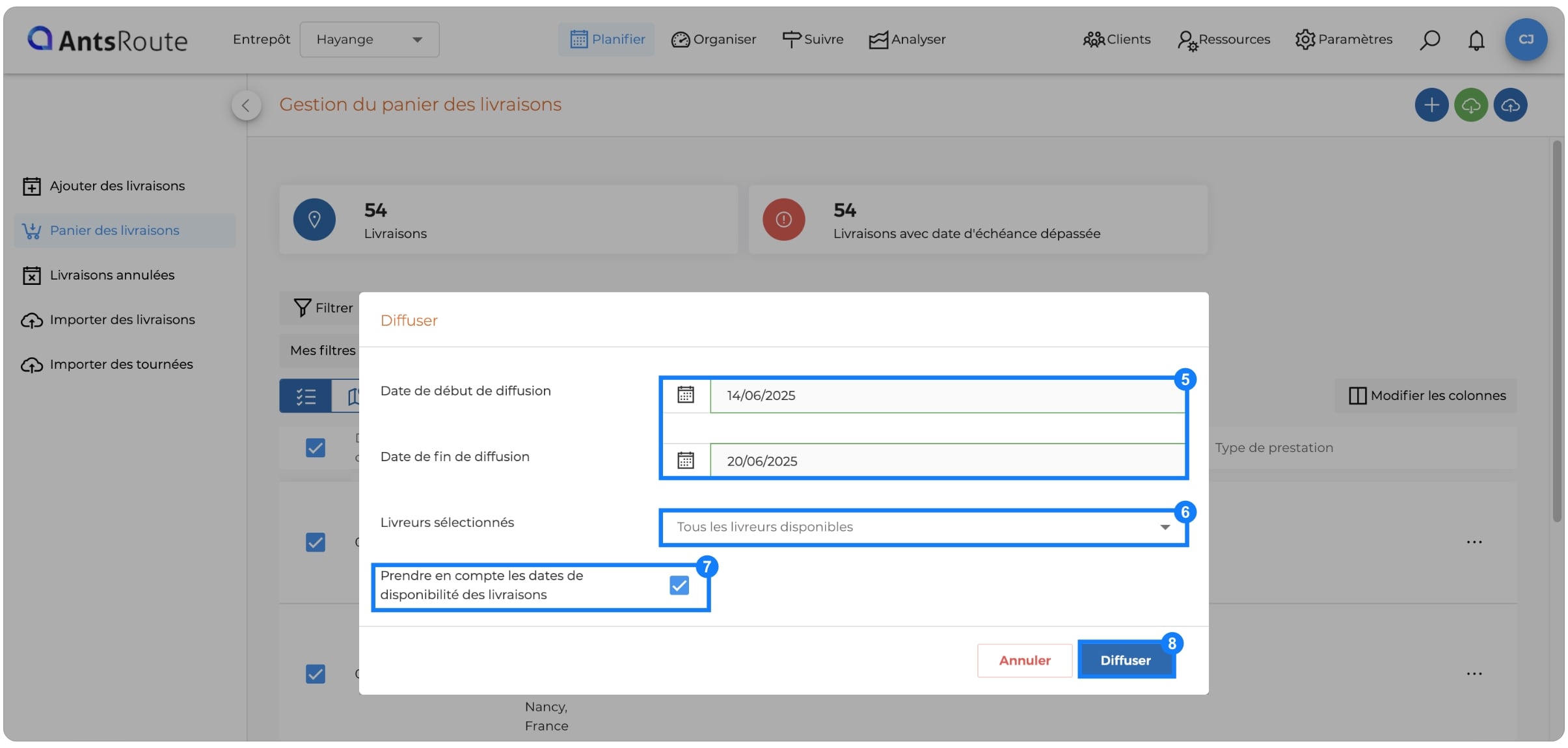Switch to the list view icon
The height and width of the screenshot is (748, 1568).
[306, 396]
